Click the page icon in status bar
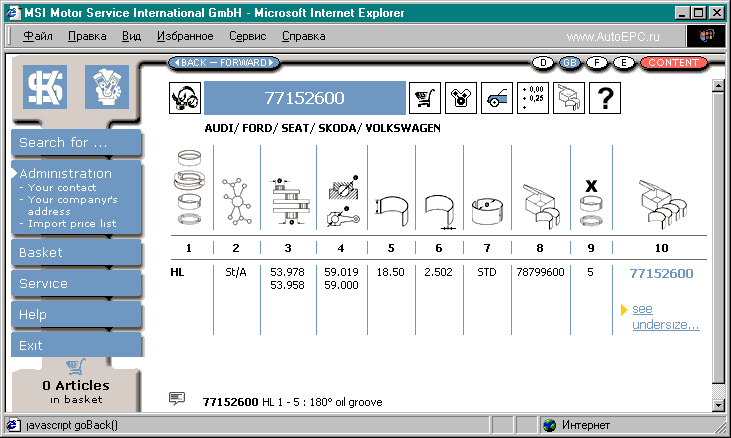This screenshot has width=731, height=438. click(x=13, y=425)
